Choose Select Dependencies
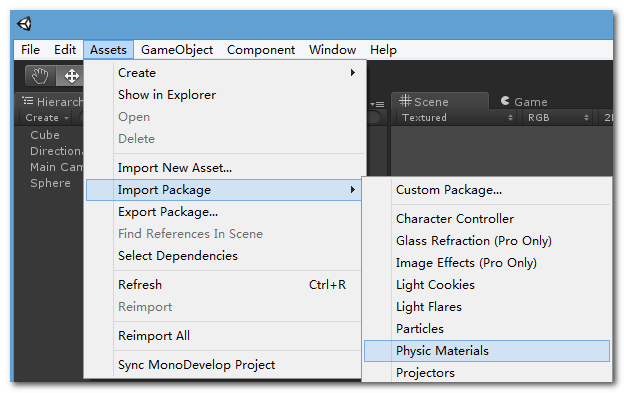Image resolution: width=624 pixels, height=393 pixels. (x=224, y=255)
